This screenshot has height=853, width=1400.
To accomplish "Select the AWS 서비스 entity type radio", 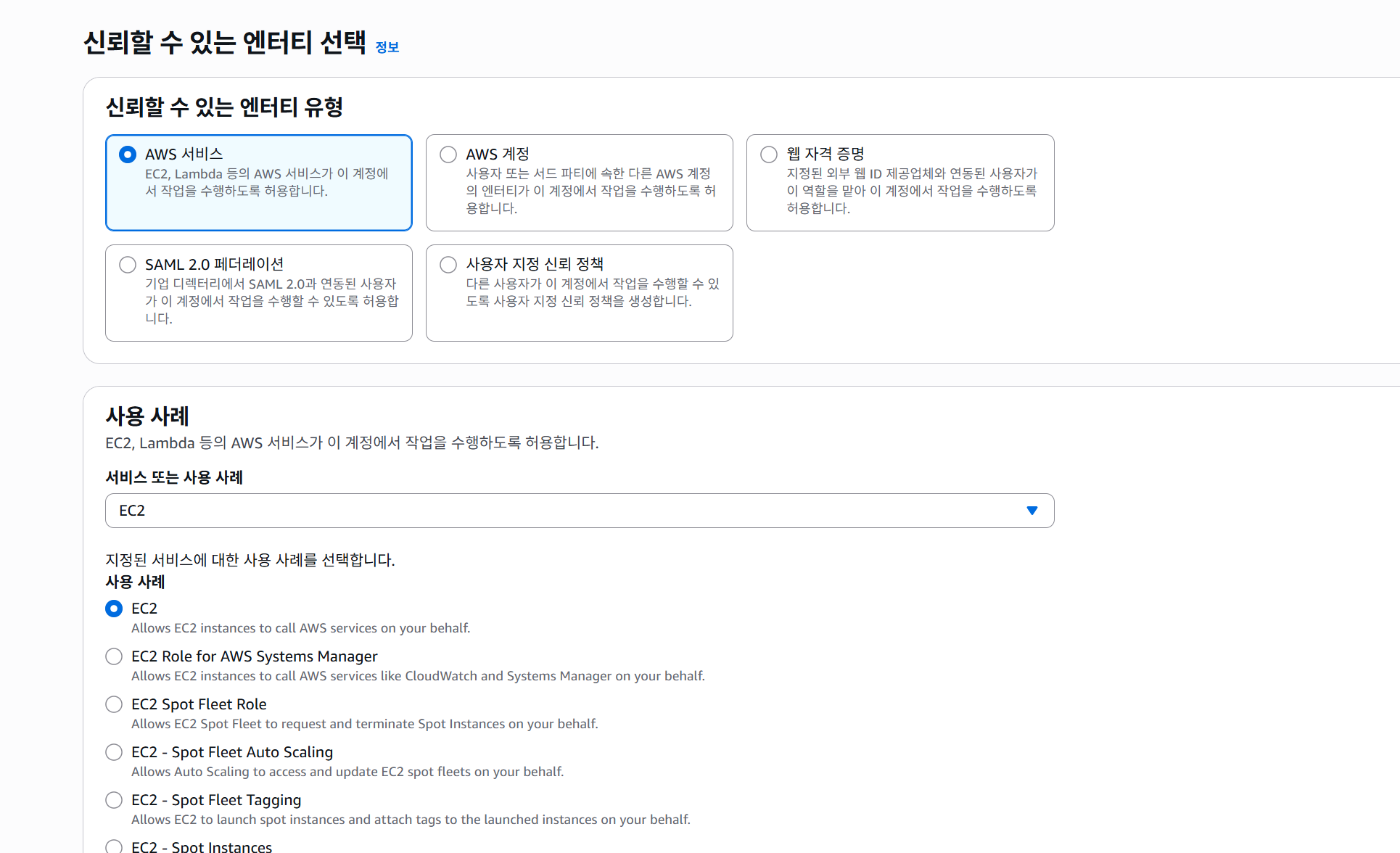I will pos(128,154).
